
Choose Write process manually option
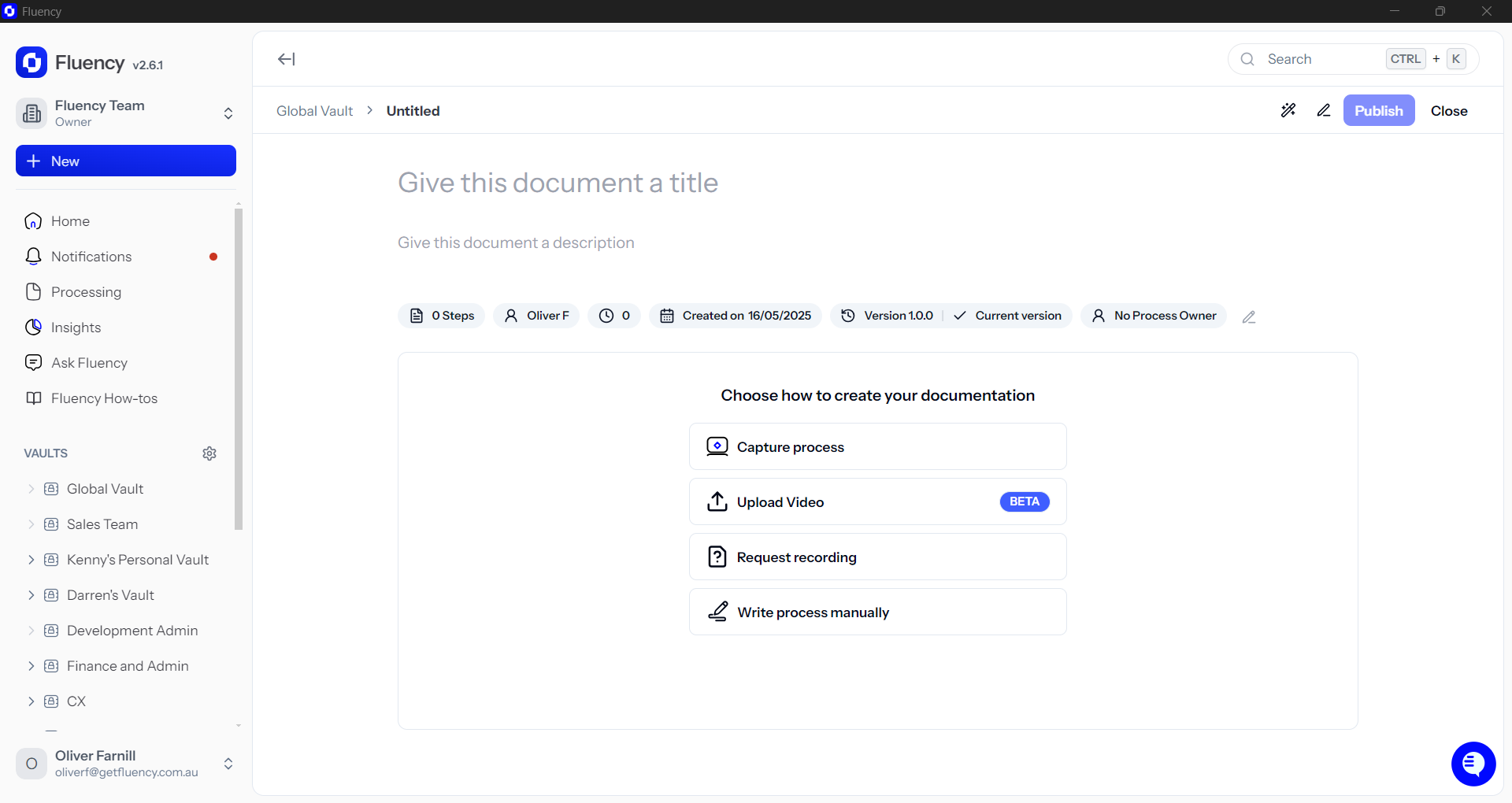pyautogui.click(x=878, y=612)
